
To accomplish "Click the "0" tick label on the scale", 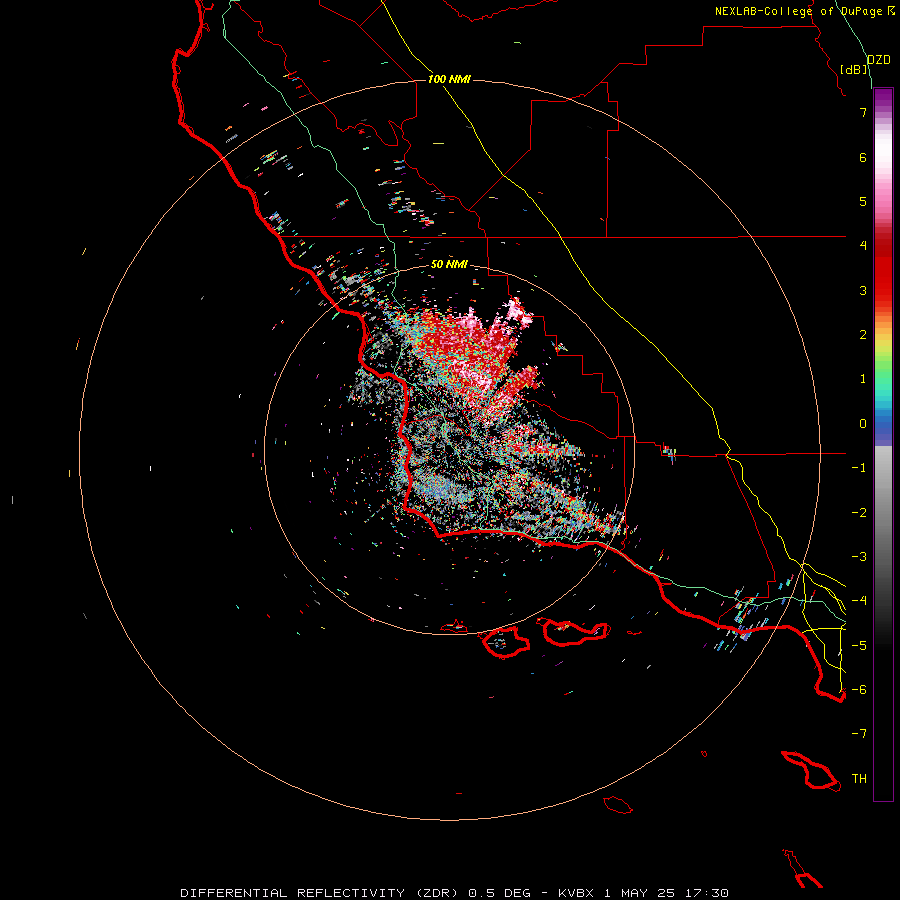I will click(863, 424).
